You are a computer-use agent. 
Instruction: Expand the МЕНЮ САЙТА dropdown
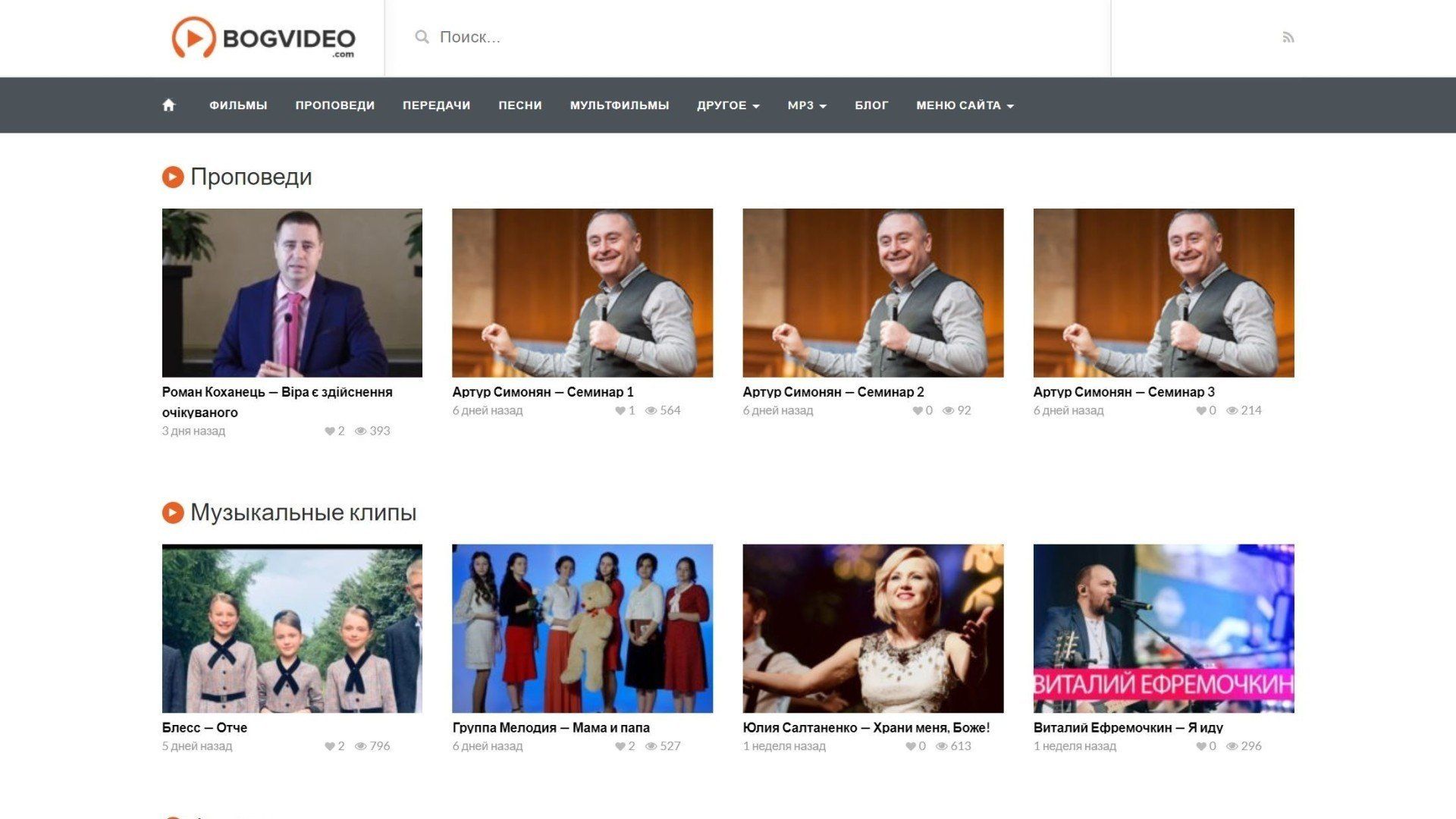(965, 105)
